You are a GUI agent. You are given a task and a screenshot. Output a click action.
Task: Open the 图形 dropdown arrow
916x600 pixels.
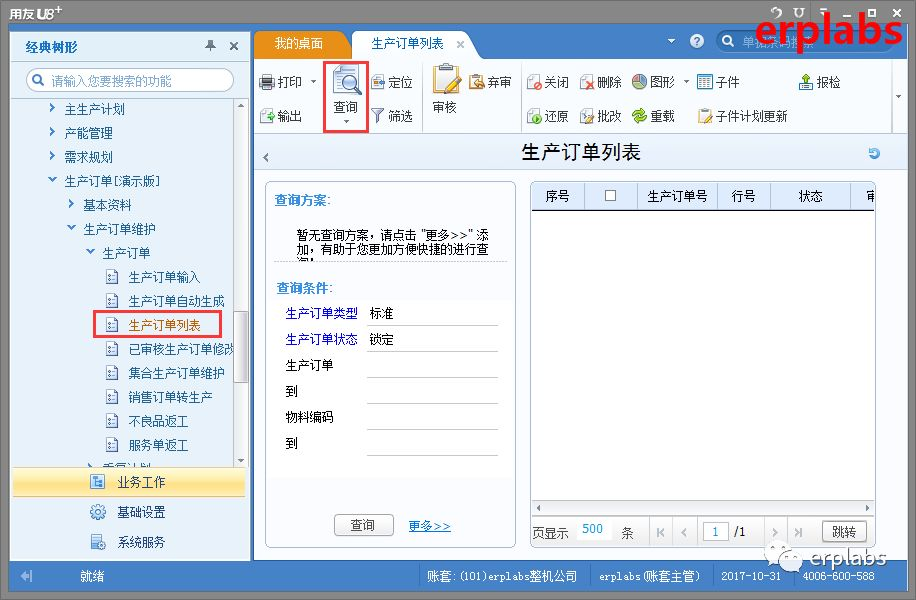click(686, 82)
